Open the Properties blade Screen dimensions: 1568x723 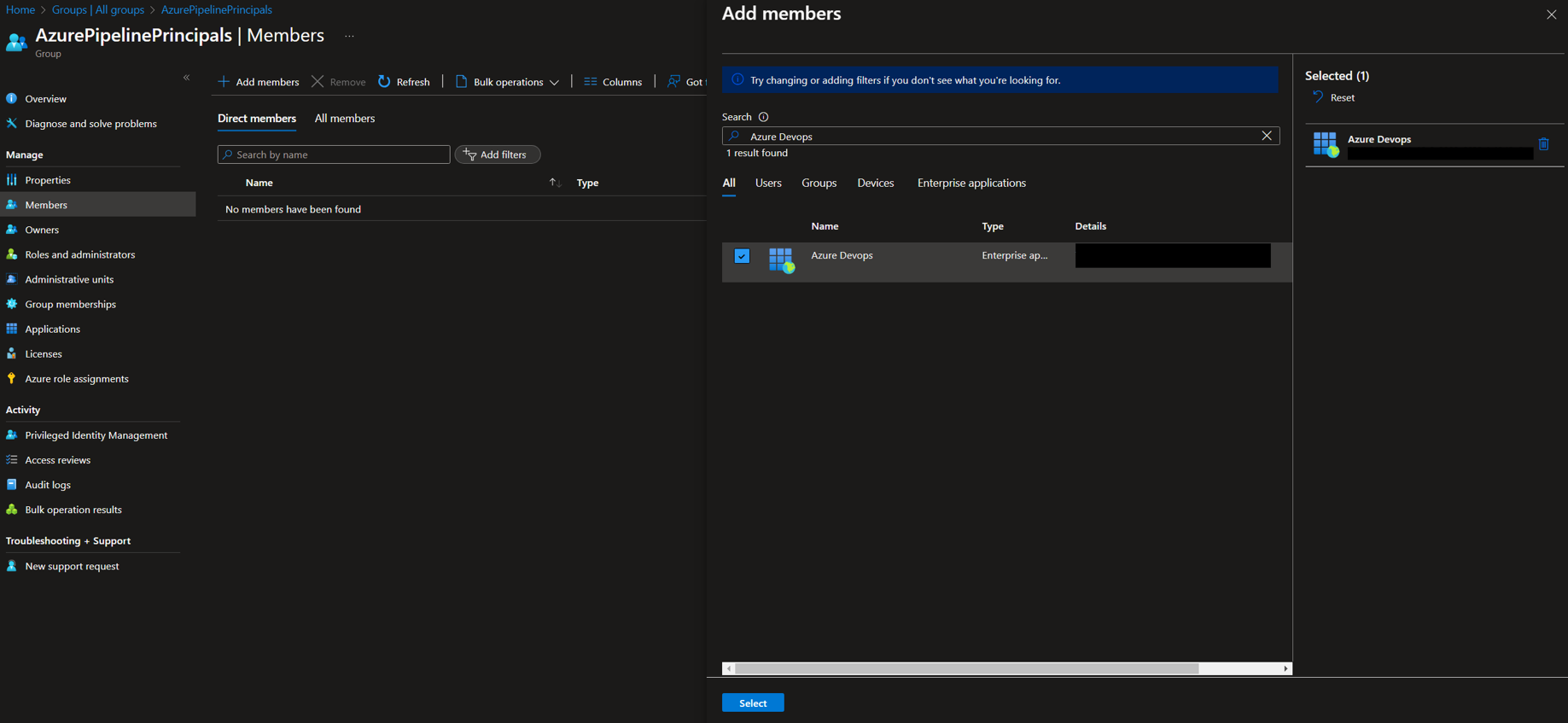tap(48, 180)
